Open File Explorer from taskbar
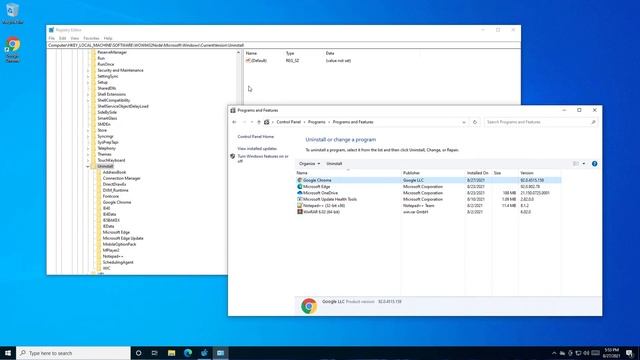The width and height of the screenshot is (640, 360). (171, 353)
